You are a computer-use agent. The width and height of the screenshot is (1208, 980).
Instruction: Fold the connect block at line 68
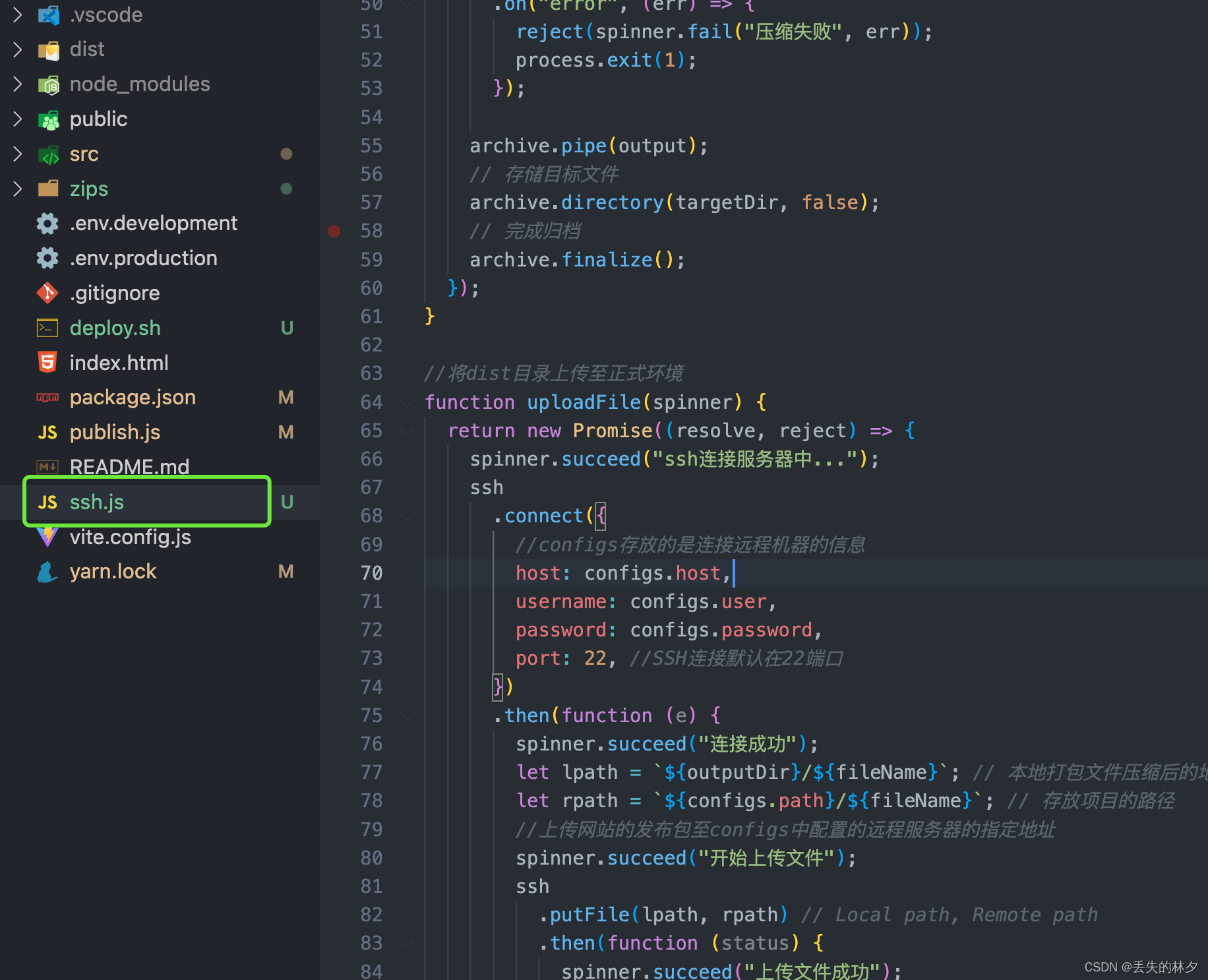pos(408,516)
